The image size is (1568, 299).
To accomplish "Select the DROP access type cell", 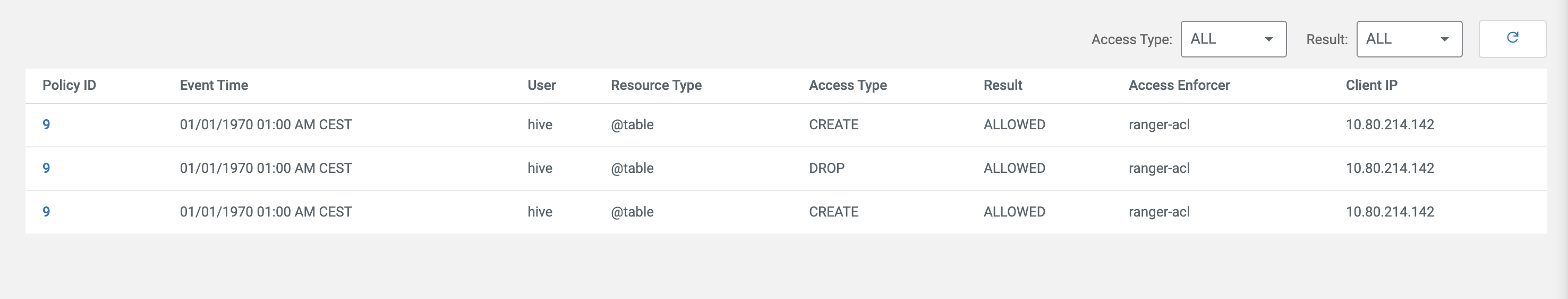I will click(826, 169).
